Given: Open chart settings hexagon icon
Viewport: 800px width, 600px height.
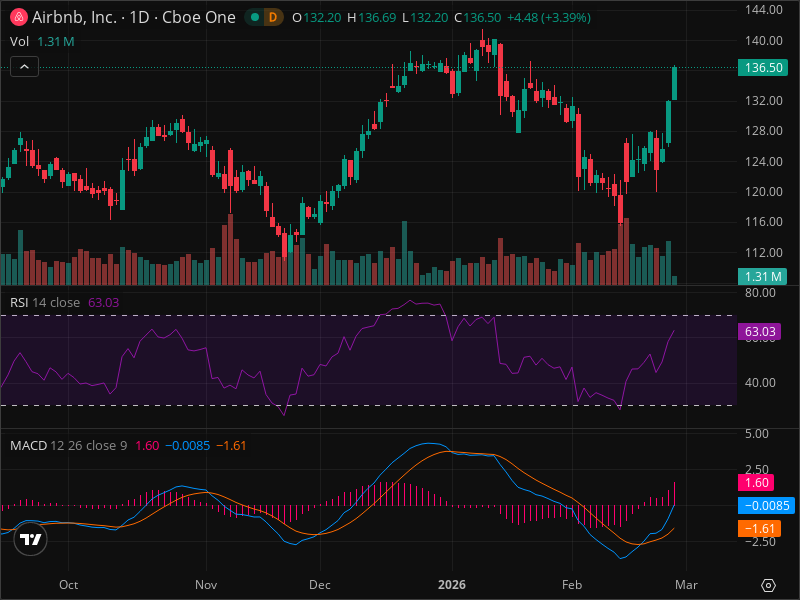Looking at the screenshot, I should [x=768, y=585].
